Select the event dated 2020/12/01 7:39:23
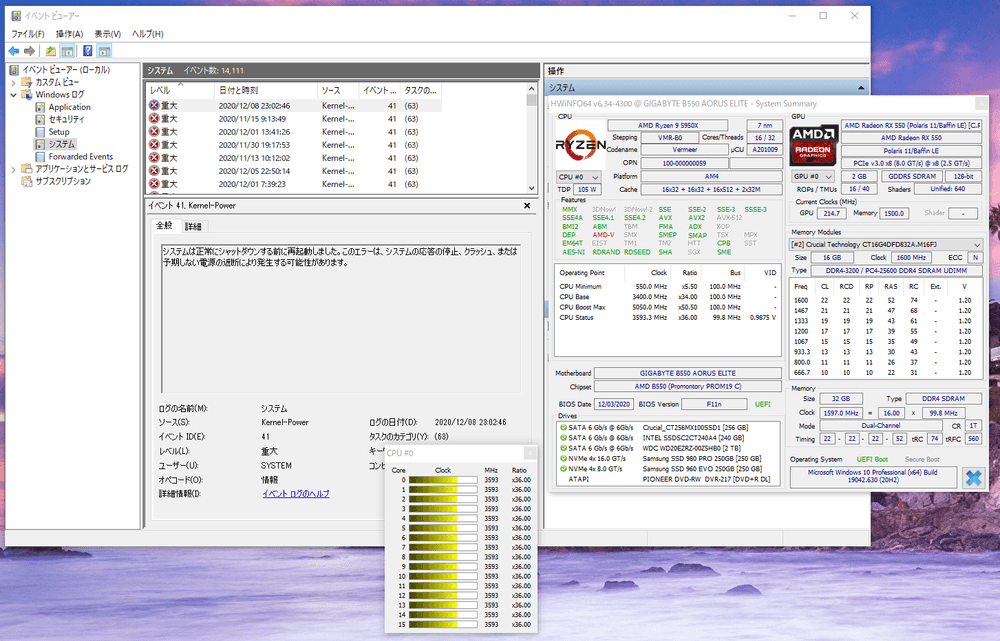 click(x=294, y=184)
